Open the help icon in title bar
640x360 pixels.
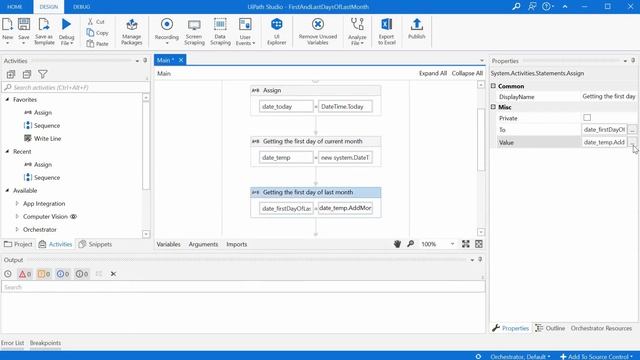coord(546,7)
